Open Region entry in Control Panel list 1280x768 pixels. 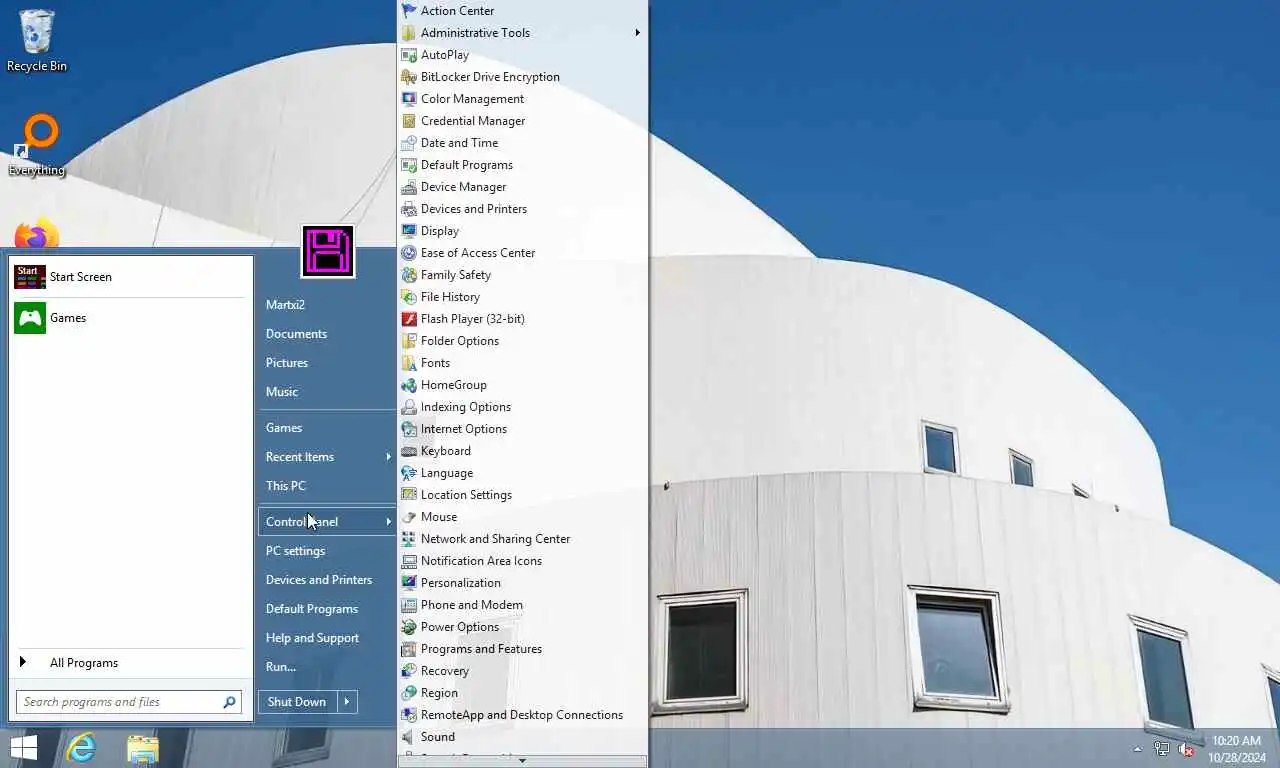pos(439,693)
